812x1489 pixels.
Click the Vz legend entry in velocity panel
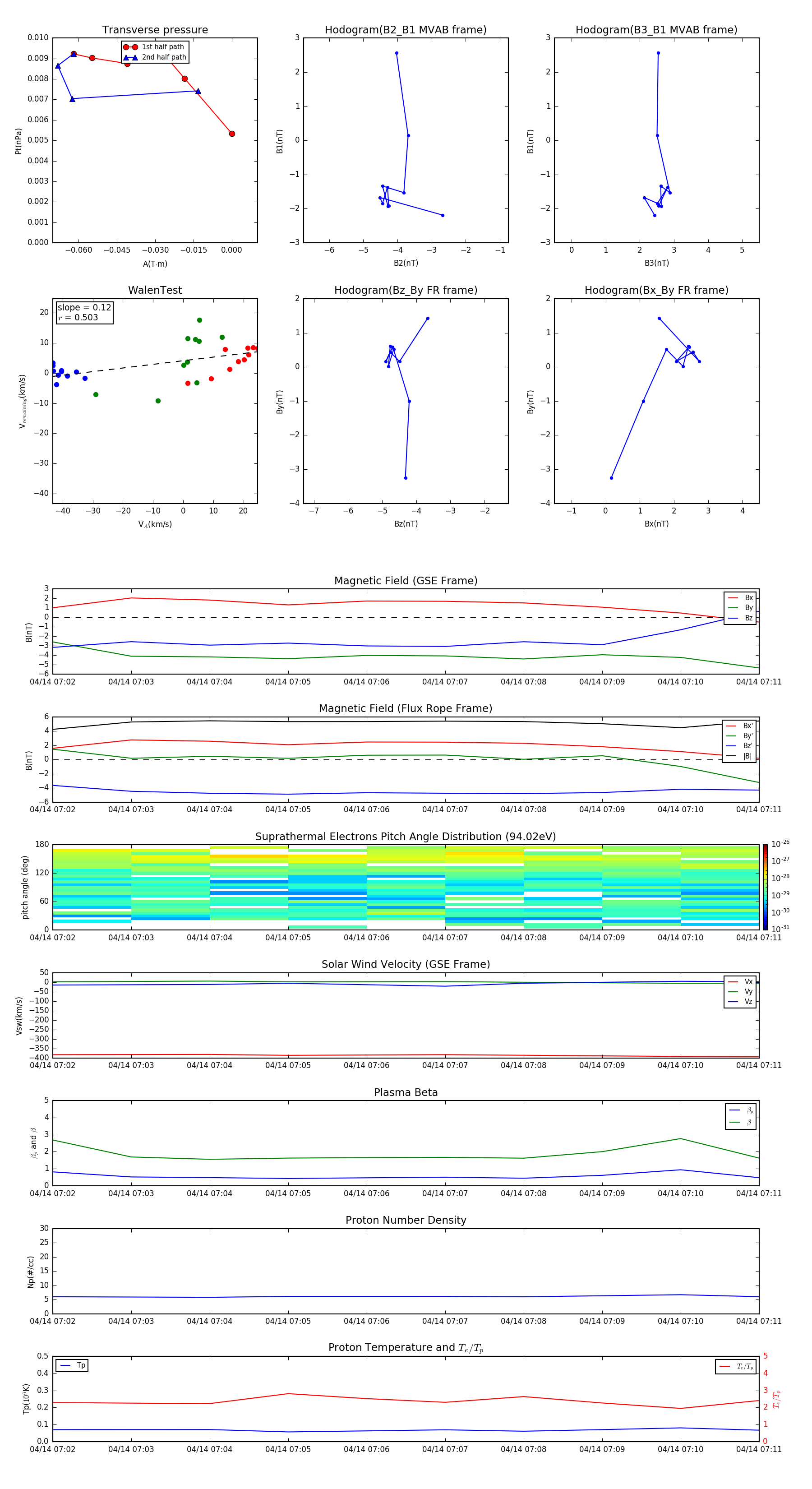(740, 1001)
